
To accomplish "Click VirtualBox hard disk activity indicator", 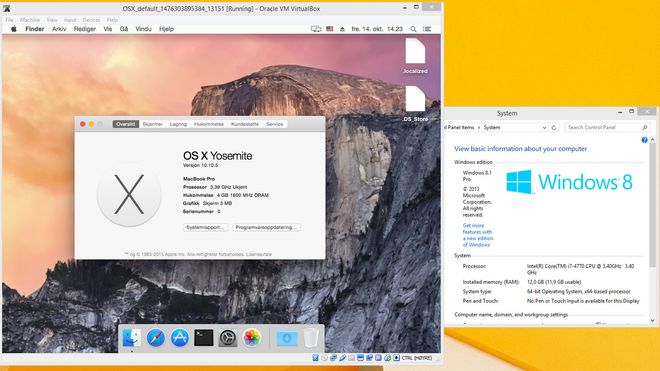I will [x=315, y=358].
